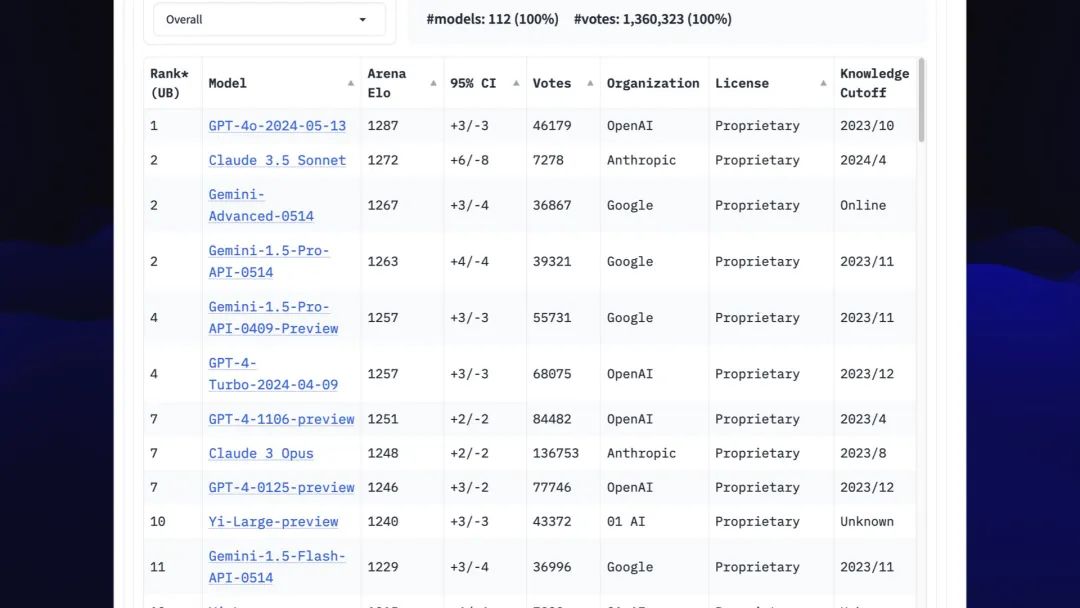The height and width of the screenshot is (608, 1080).
Task: Open Gemini-1.5-Pro-API-0409-Preview model page
Action: click(x=273, y=317)
